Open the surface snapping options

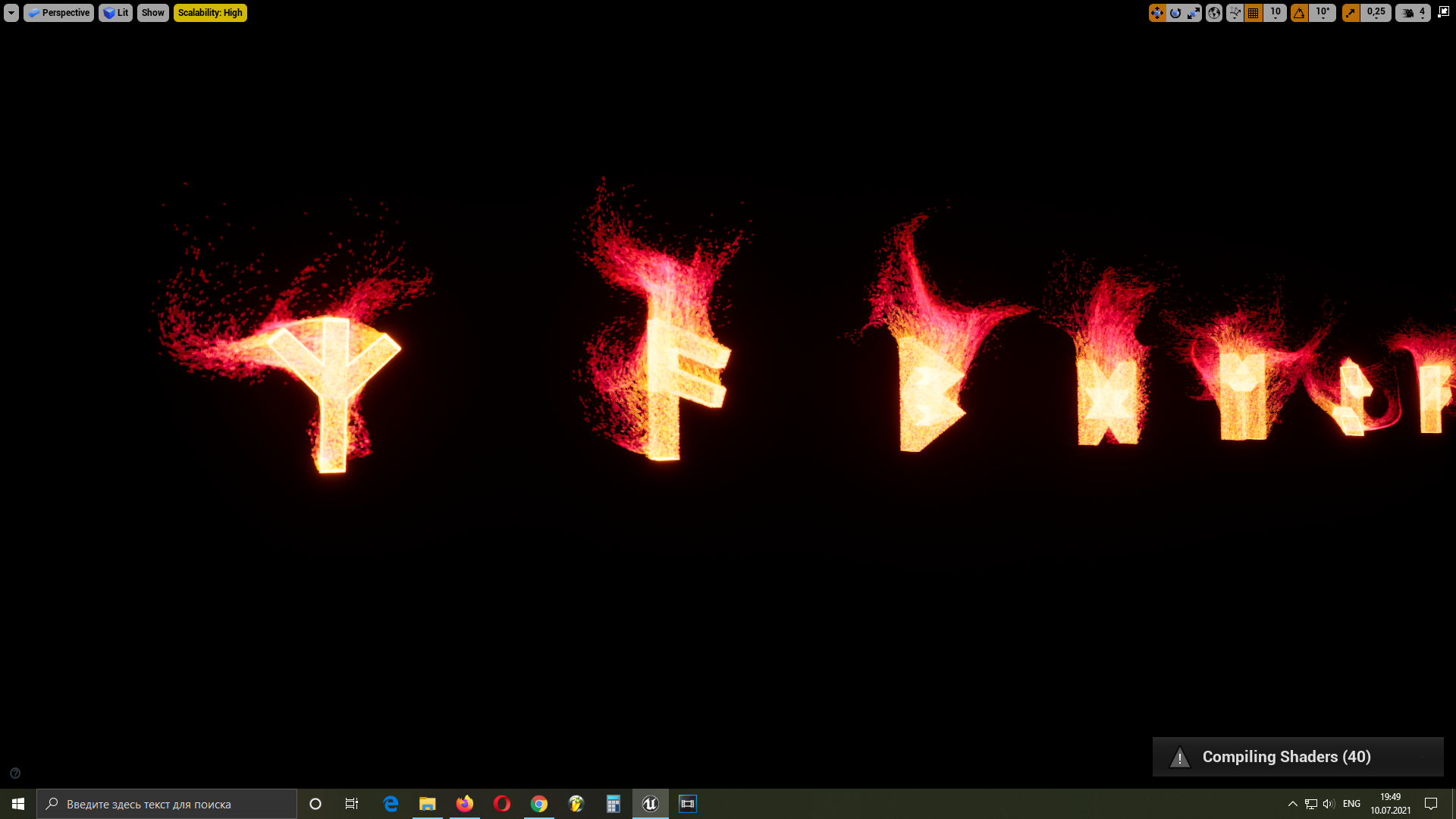pos(1235,13)
